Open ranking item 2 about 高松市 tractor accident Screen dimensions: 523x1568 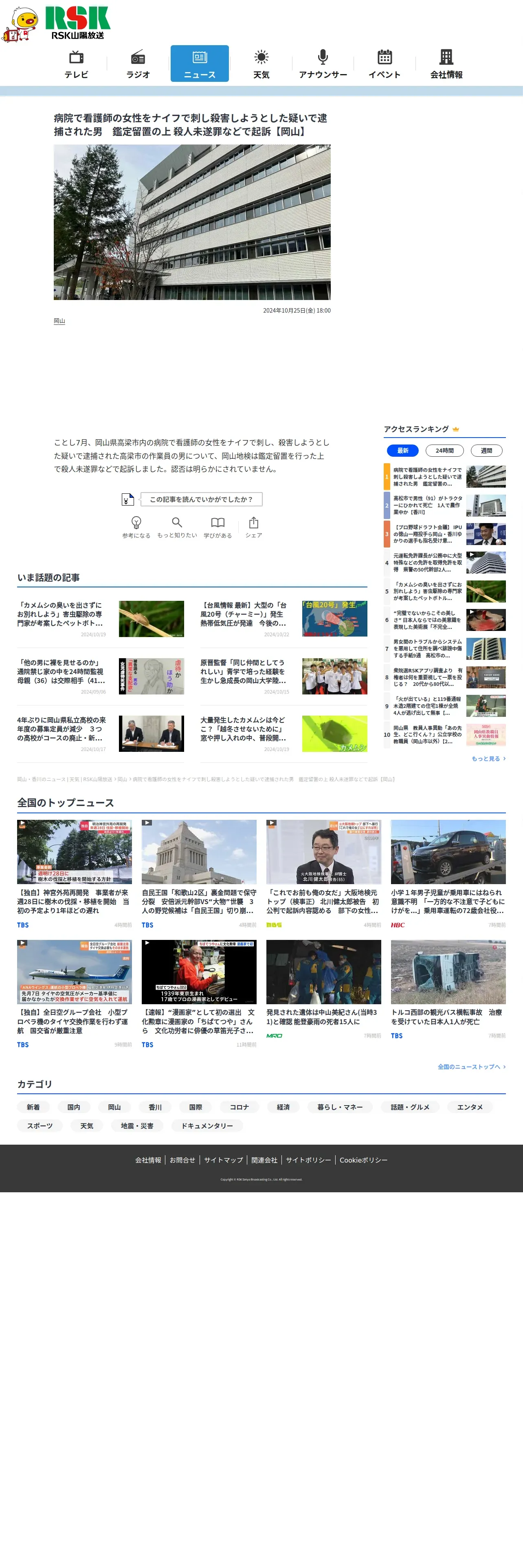pos(444,505)
